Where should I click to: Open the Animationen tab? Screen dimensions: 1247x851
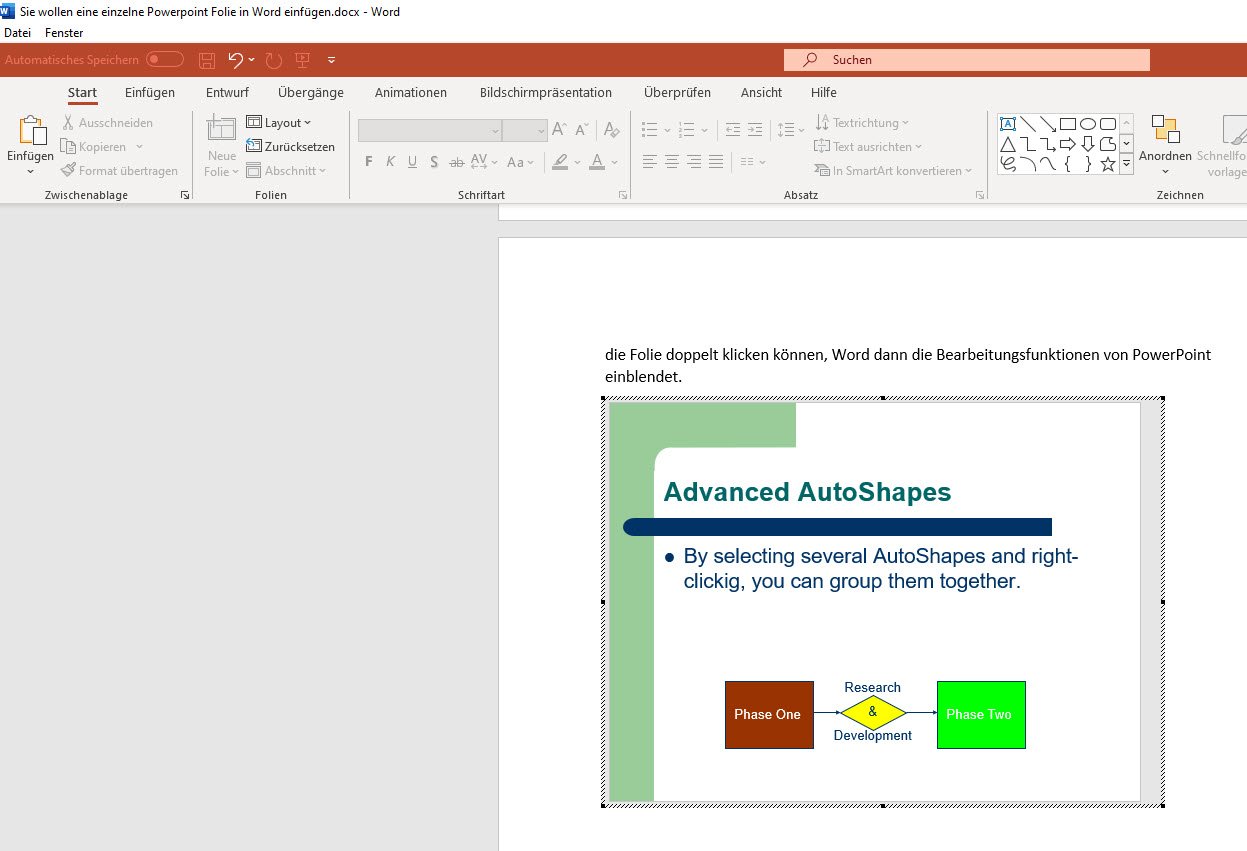[x=410, y=93]
